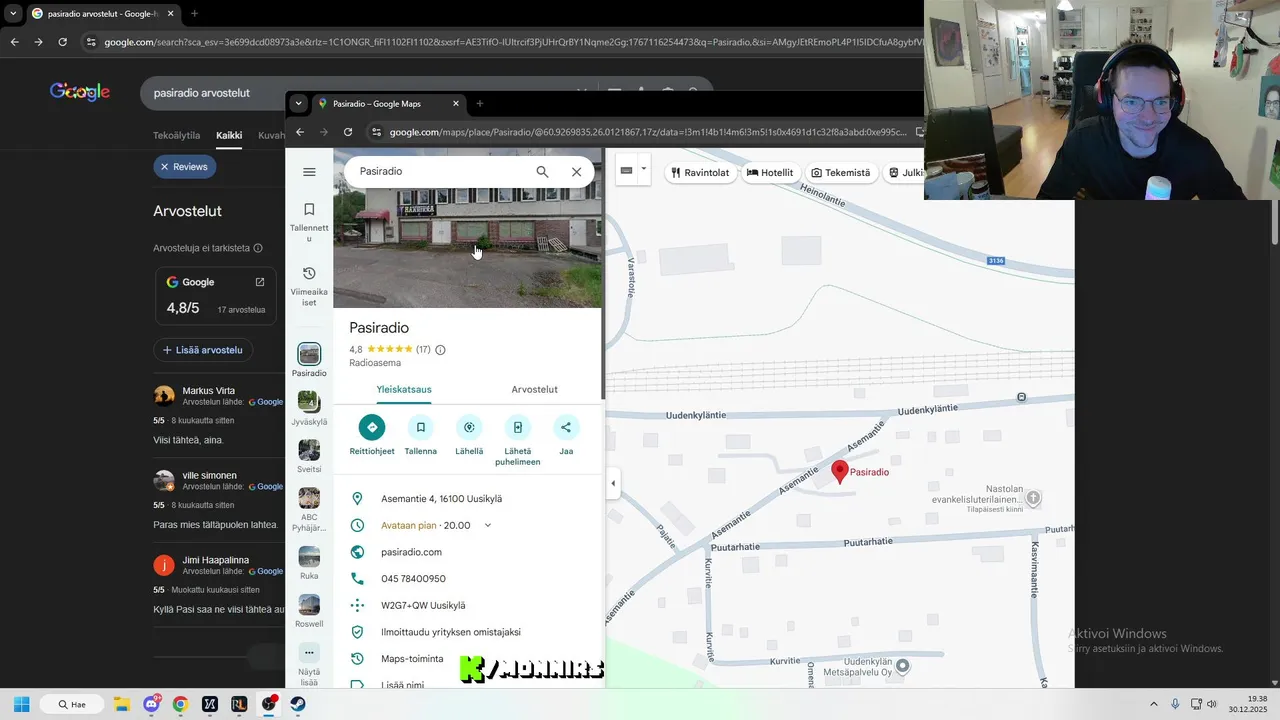Viewport: 1280px width, 720px height.
Task: Select the Kaikki tab in Google search
Action: (x=229, y=135)
